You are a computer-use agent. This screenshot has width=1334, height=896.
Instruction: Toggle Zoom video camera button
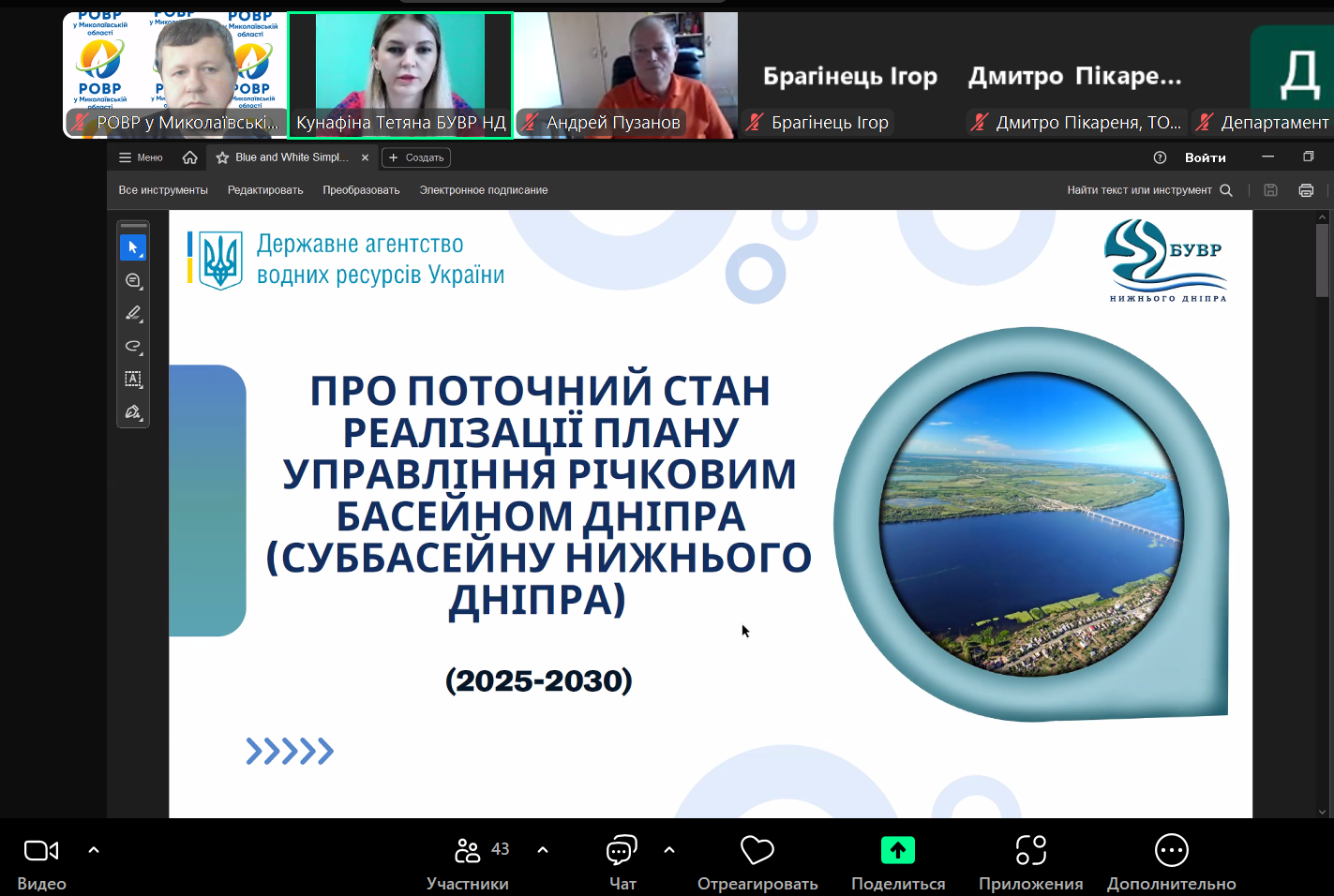[x=41, y=864]
